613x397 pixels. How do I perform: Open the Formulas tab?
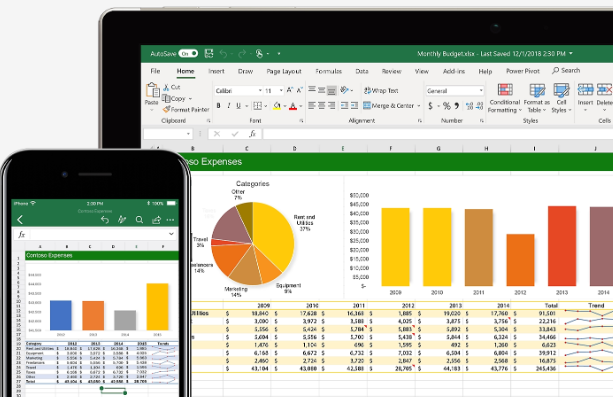coord(328,71)
